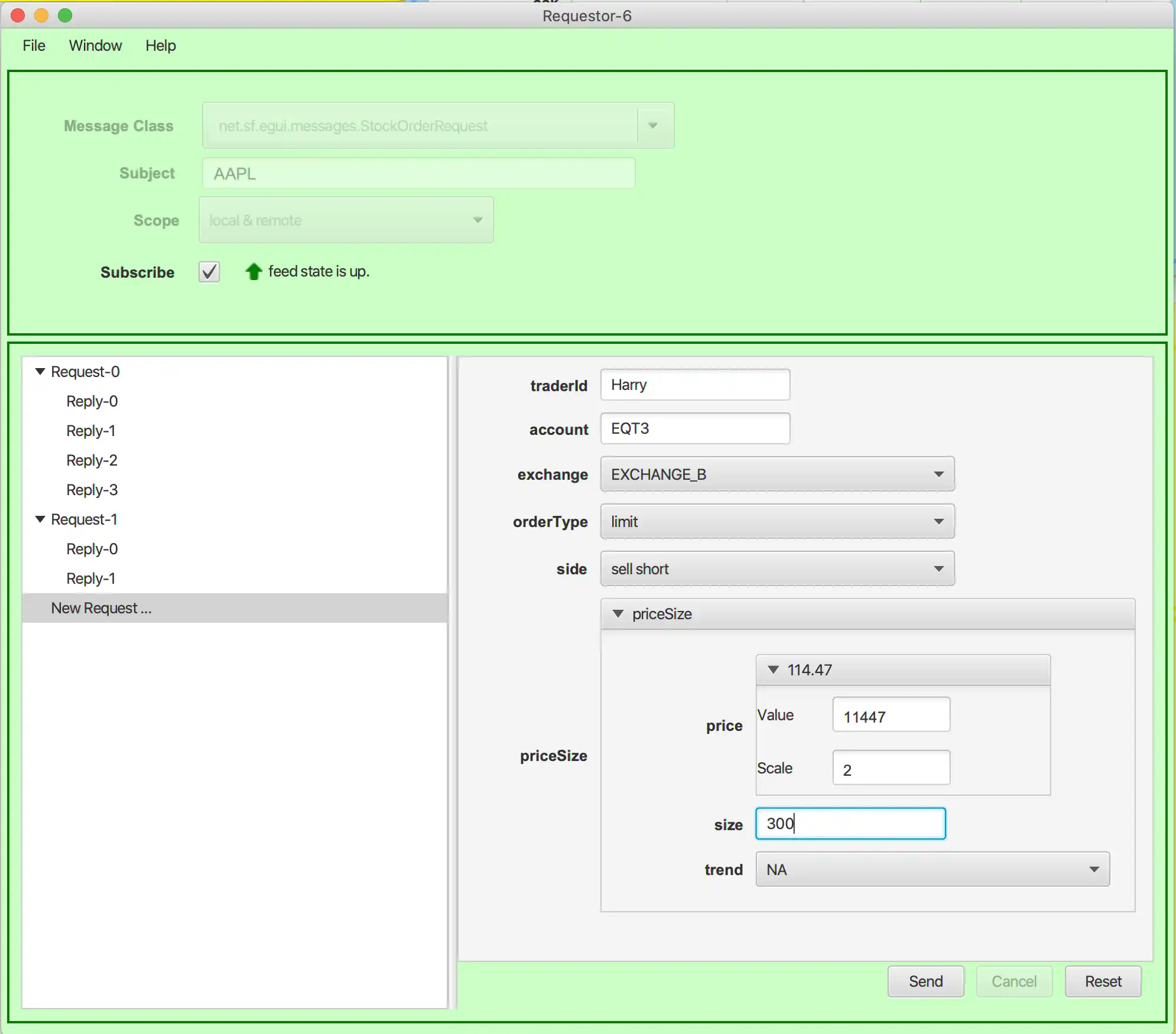Screen dimensions: 1176x1034
Task: Click Request-1 tree item to expand
Action: 85,518
